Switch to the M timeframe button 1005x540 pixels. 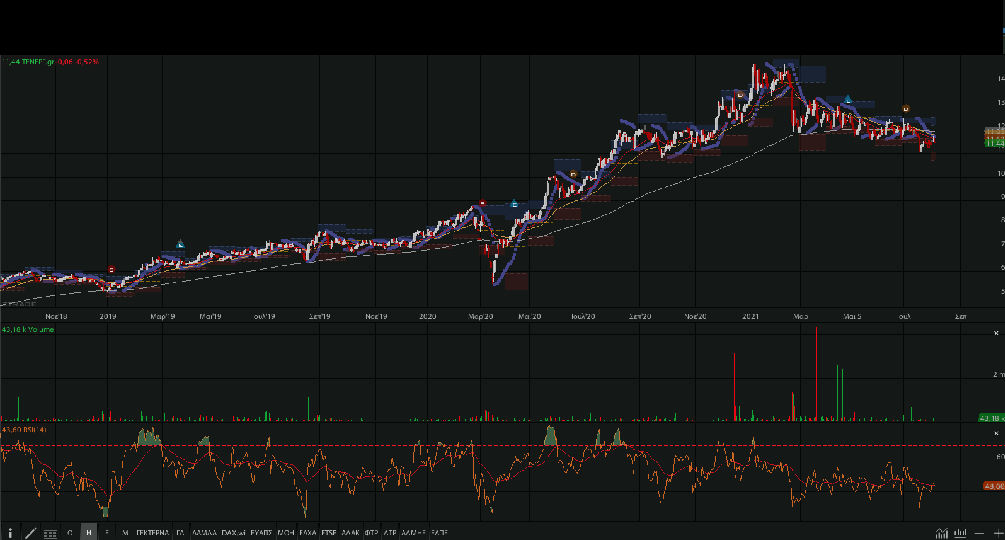(125, 533)
